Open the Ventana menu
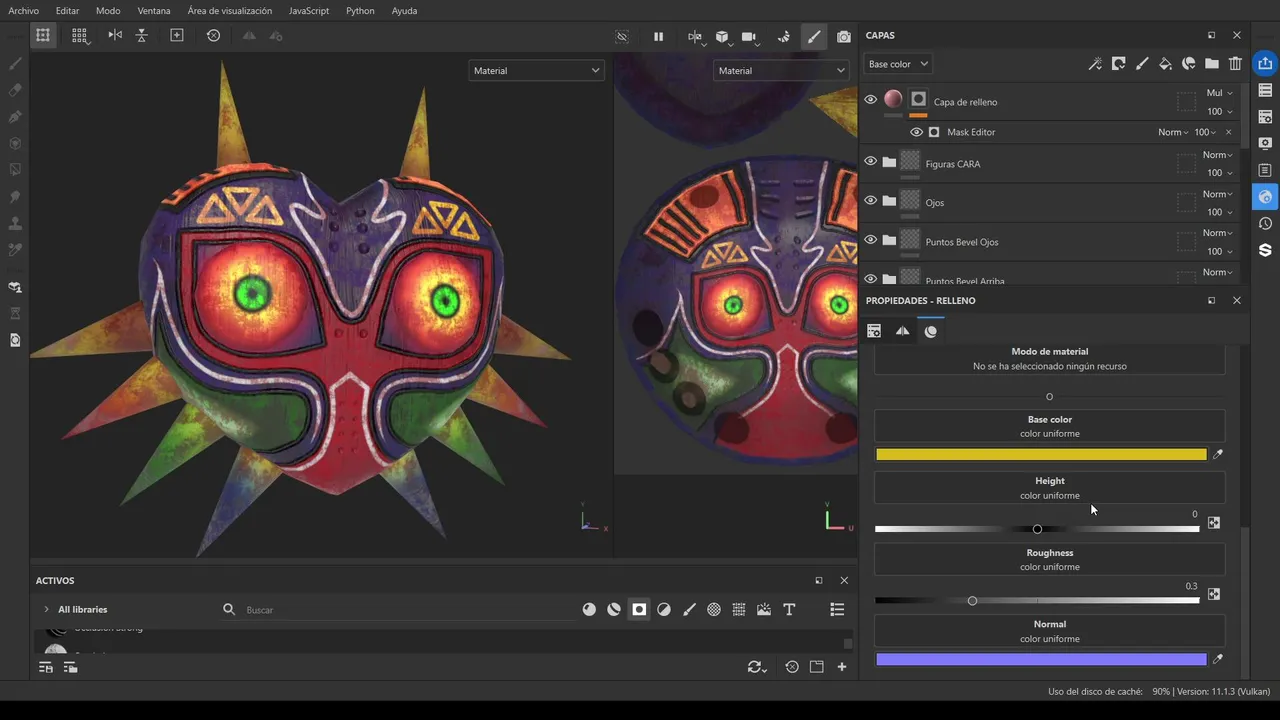This screenshot has height=720, width=1280. [154, 11]
